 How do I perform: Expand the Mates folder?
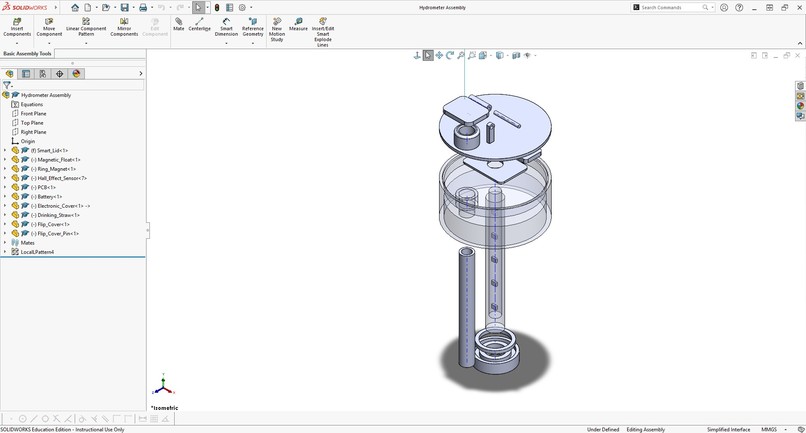pos(5,243)
